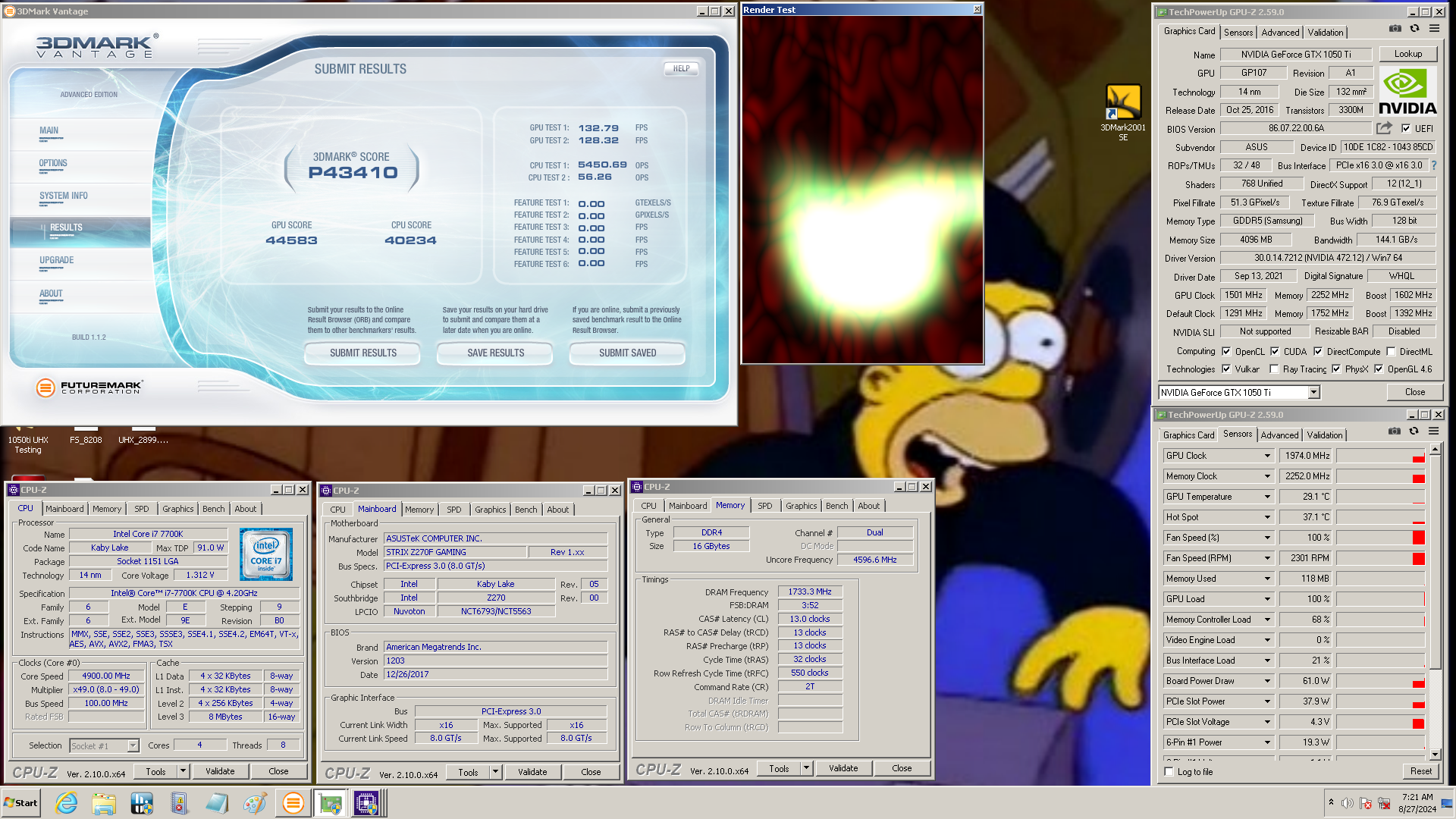Open Internet Explorer from the taskbar
1456x819 pixels.
point(67,803)
